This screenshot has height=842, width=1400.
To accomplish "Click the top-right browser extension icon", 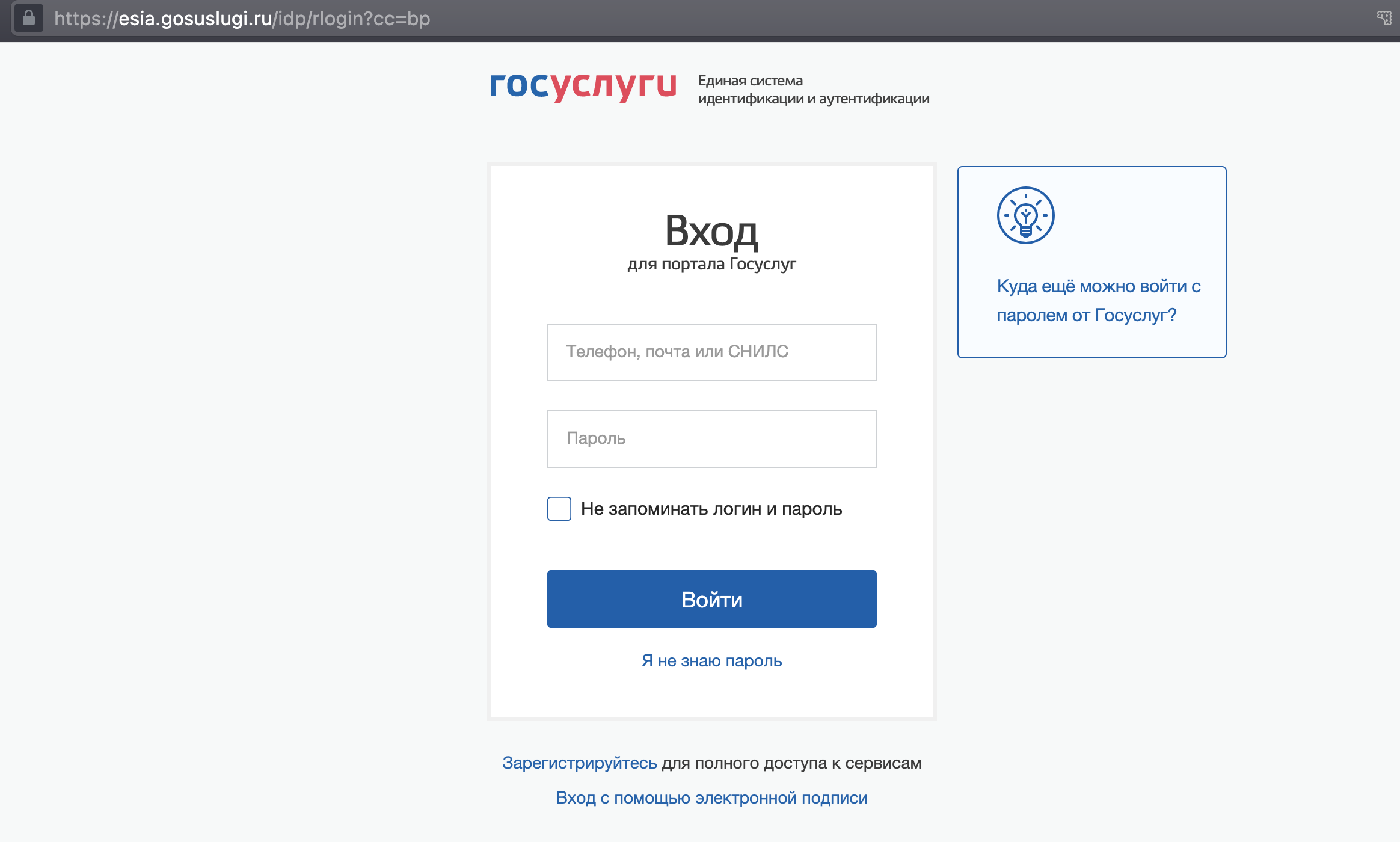I will pos(1384,18).
